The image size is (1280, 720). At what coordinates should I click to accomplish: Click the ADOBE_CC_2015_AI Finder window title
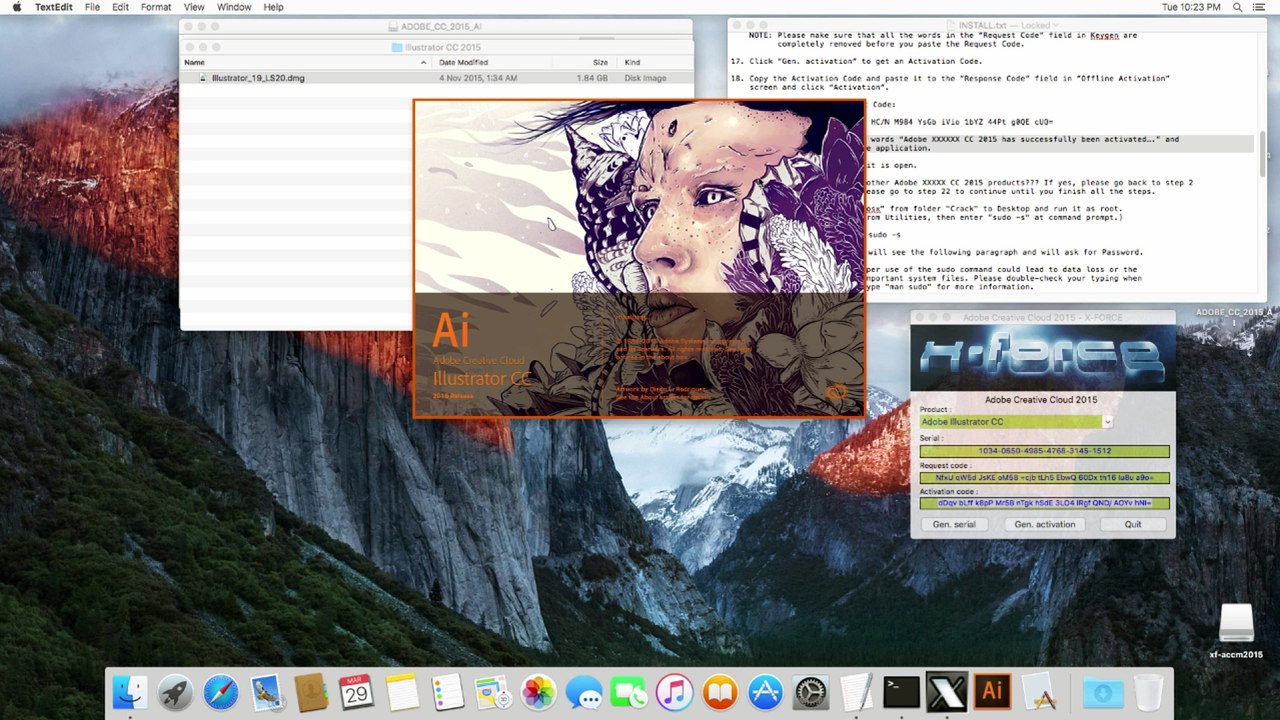coord(441,27)
